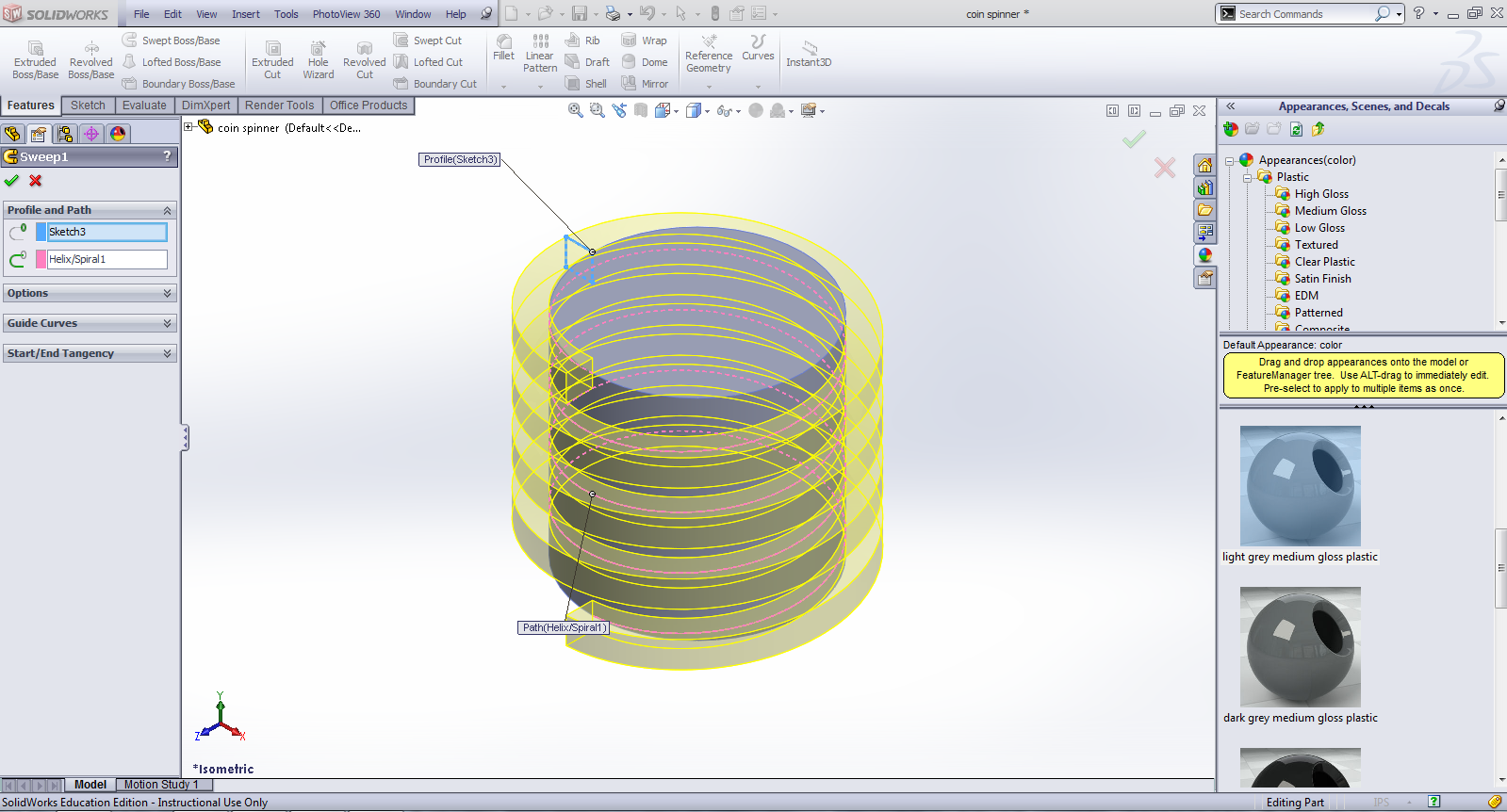The width and height of the screenshot is (1507, 812).
Task: Select the High Gloss plastic item
Action: (x=1321, y=194)
